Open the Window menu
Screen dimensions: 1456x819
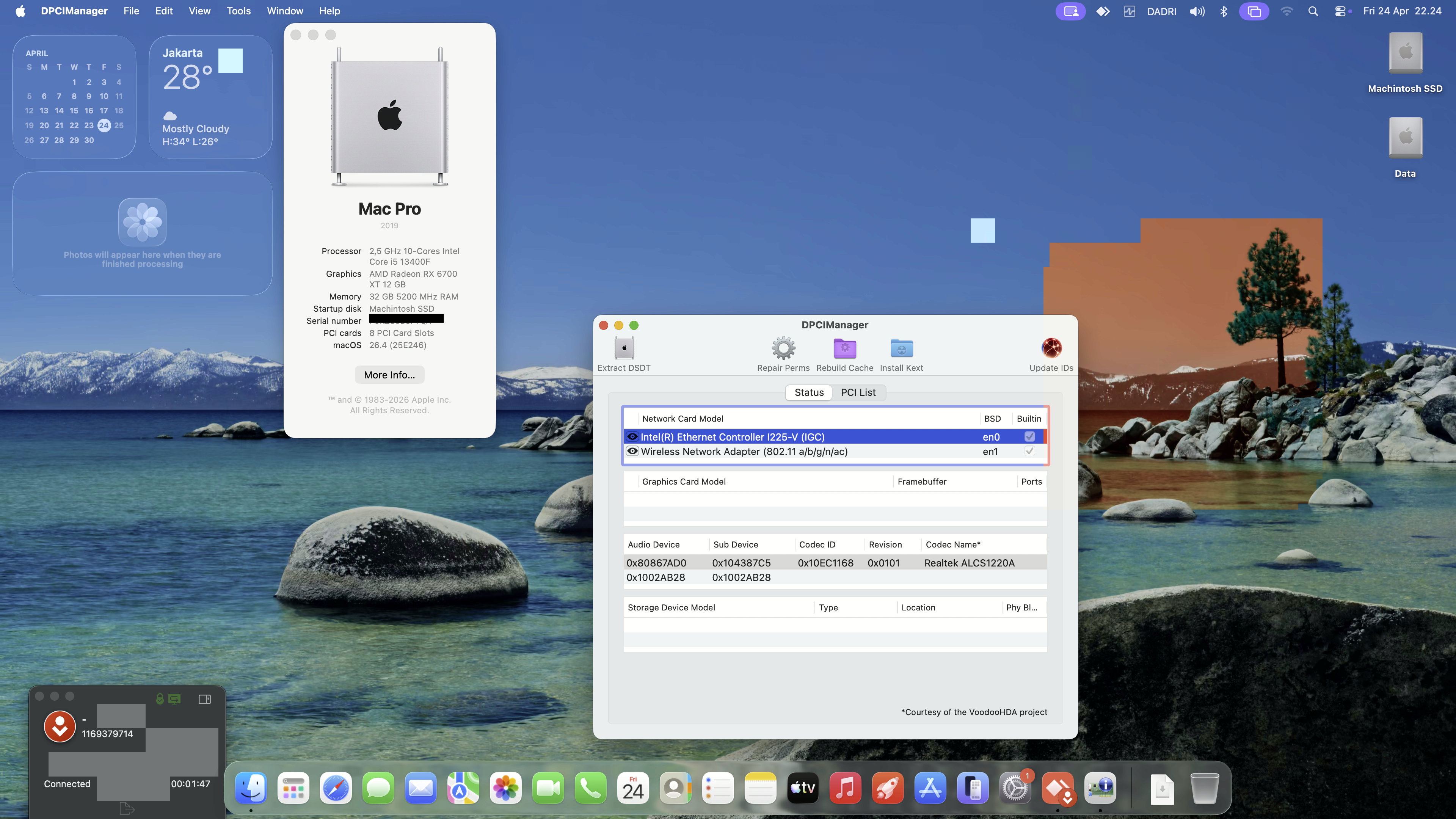[x=285, y=11]
